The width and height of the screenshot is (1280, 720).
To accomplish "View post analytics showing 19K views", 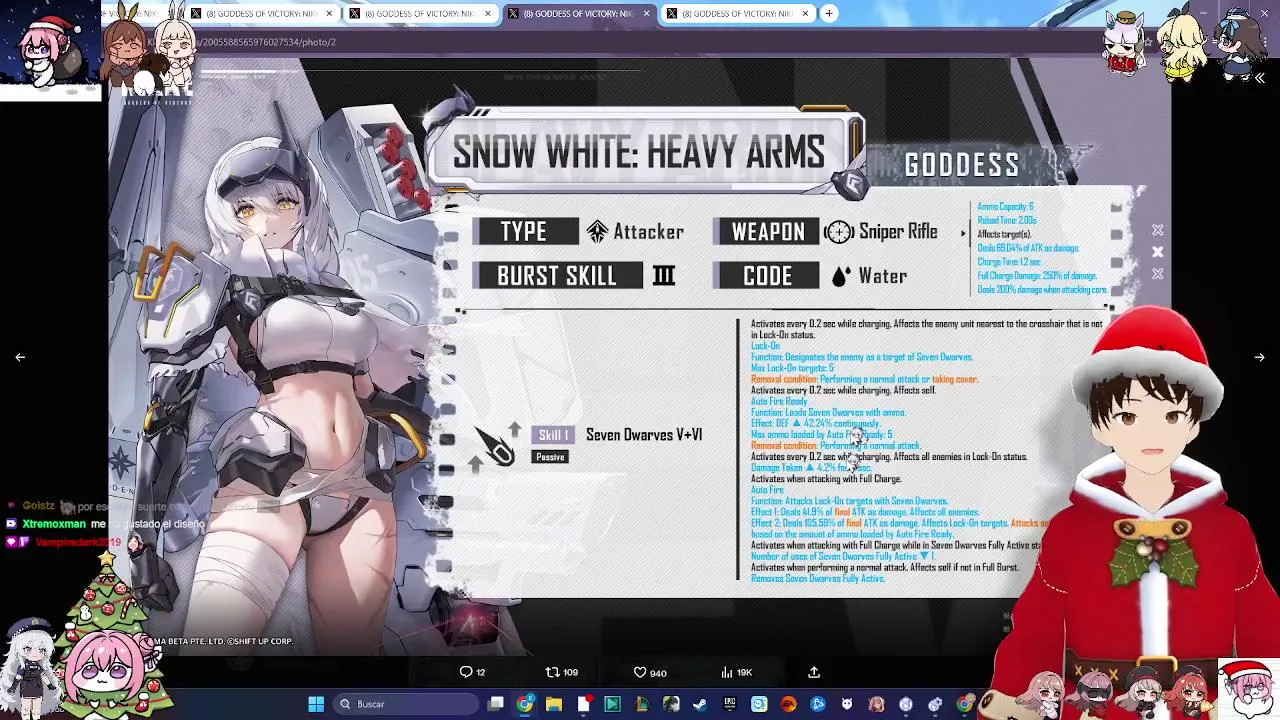I will tap(736, 672).
